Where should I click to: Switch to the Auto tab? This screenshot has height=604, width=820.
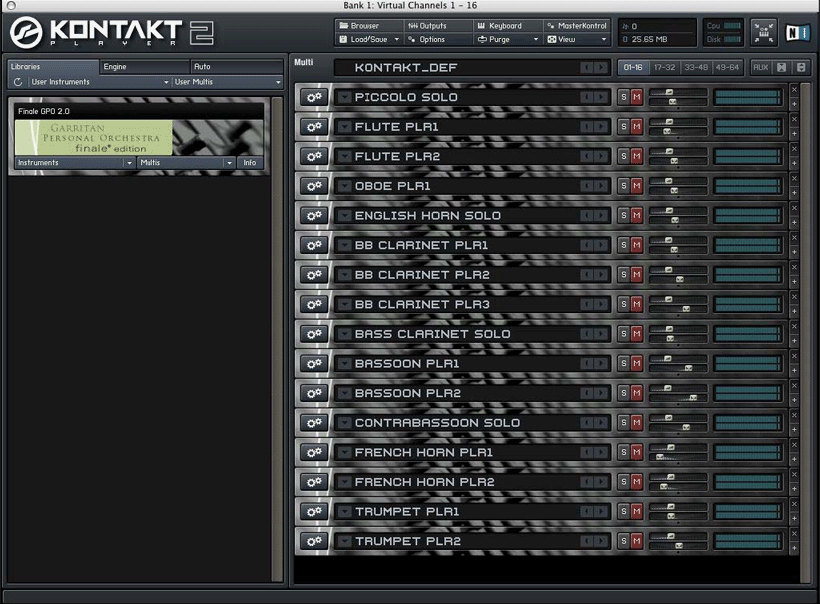(x=236, y=67)
